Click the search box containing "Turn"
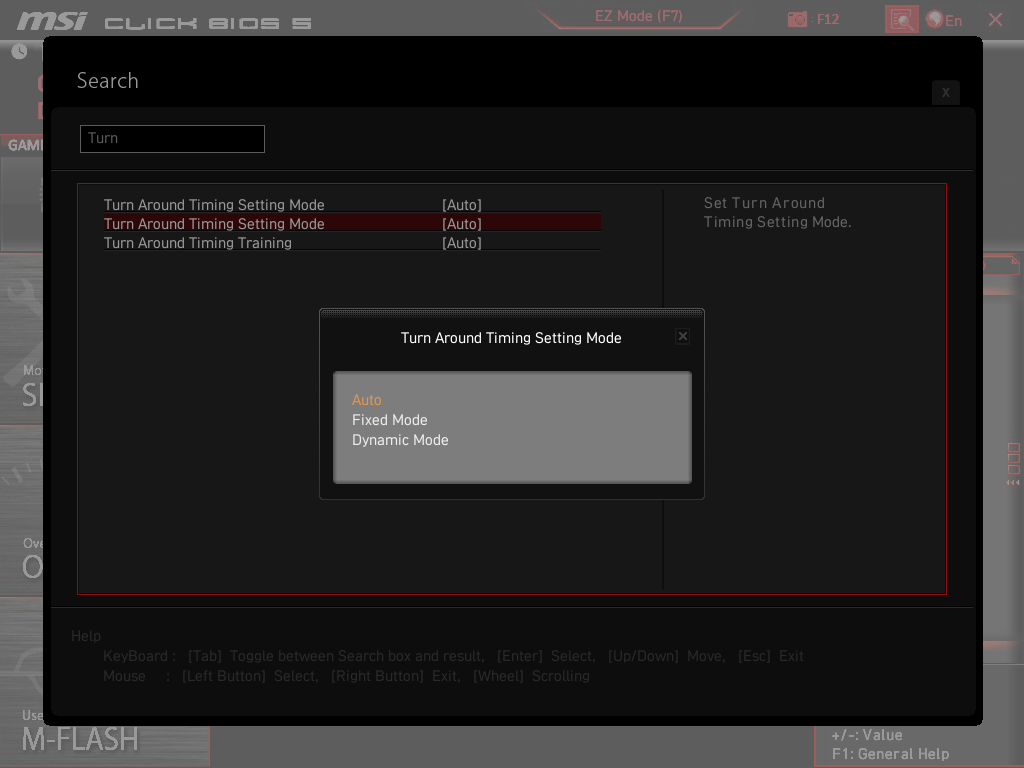The height and width of the screenshot is (768, 1024). 172,138
